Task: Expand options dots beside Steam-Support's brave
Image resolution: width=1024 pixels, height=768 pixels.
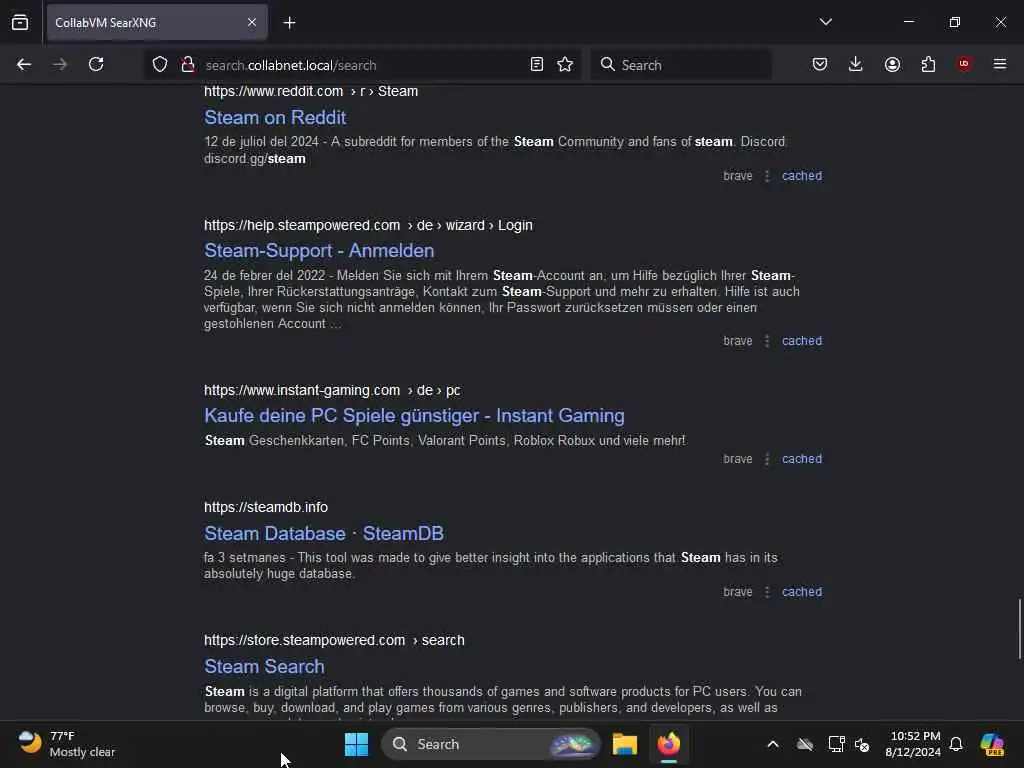Action: (767, 342)
